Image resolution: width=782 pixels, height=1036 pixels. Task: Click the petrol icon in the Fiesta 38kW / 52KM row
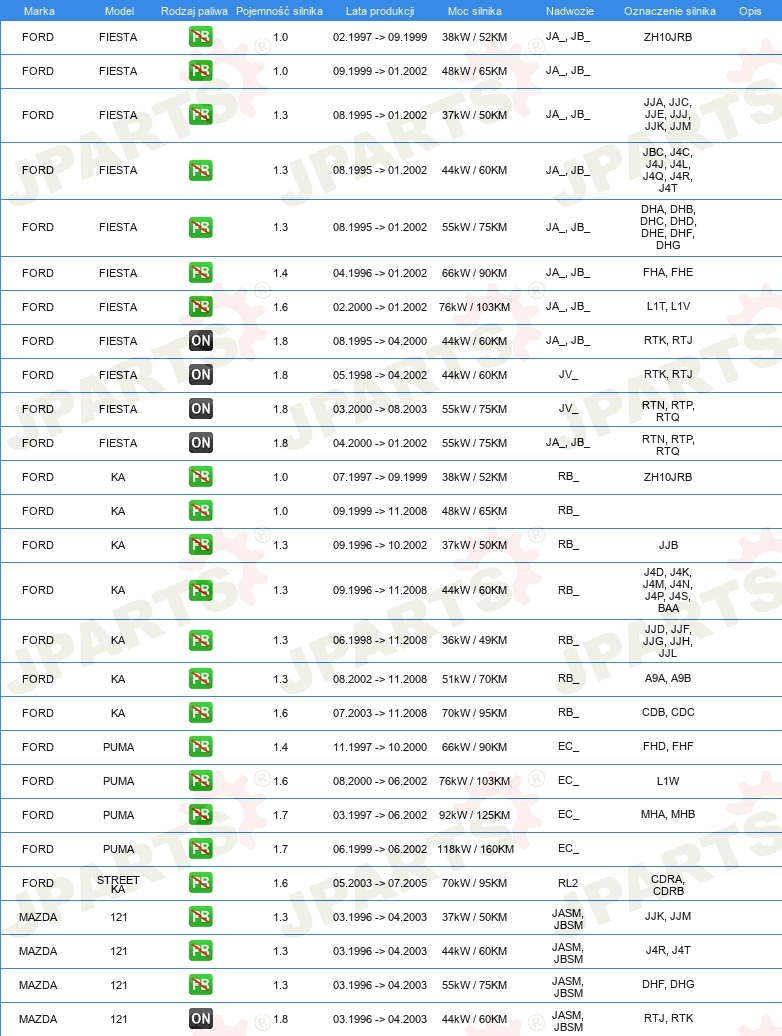(x=201, y=37)
